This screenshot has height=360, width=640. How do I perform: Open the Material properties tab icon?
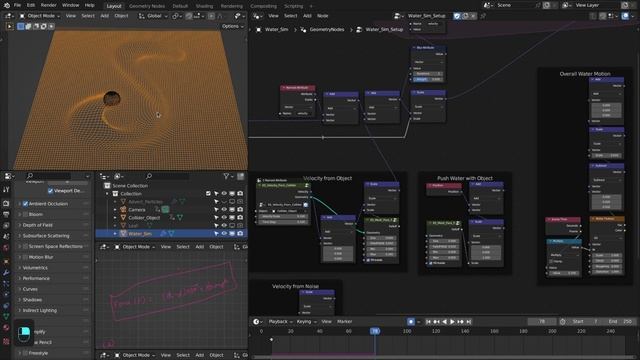[x=6, y=328]
